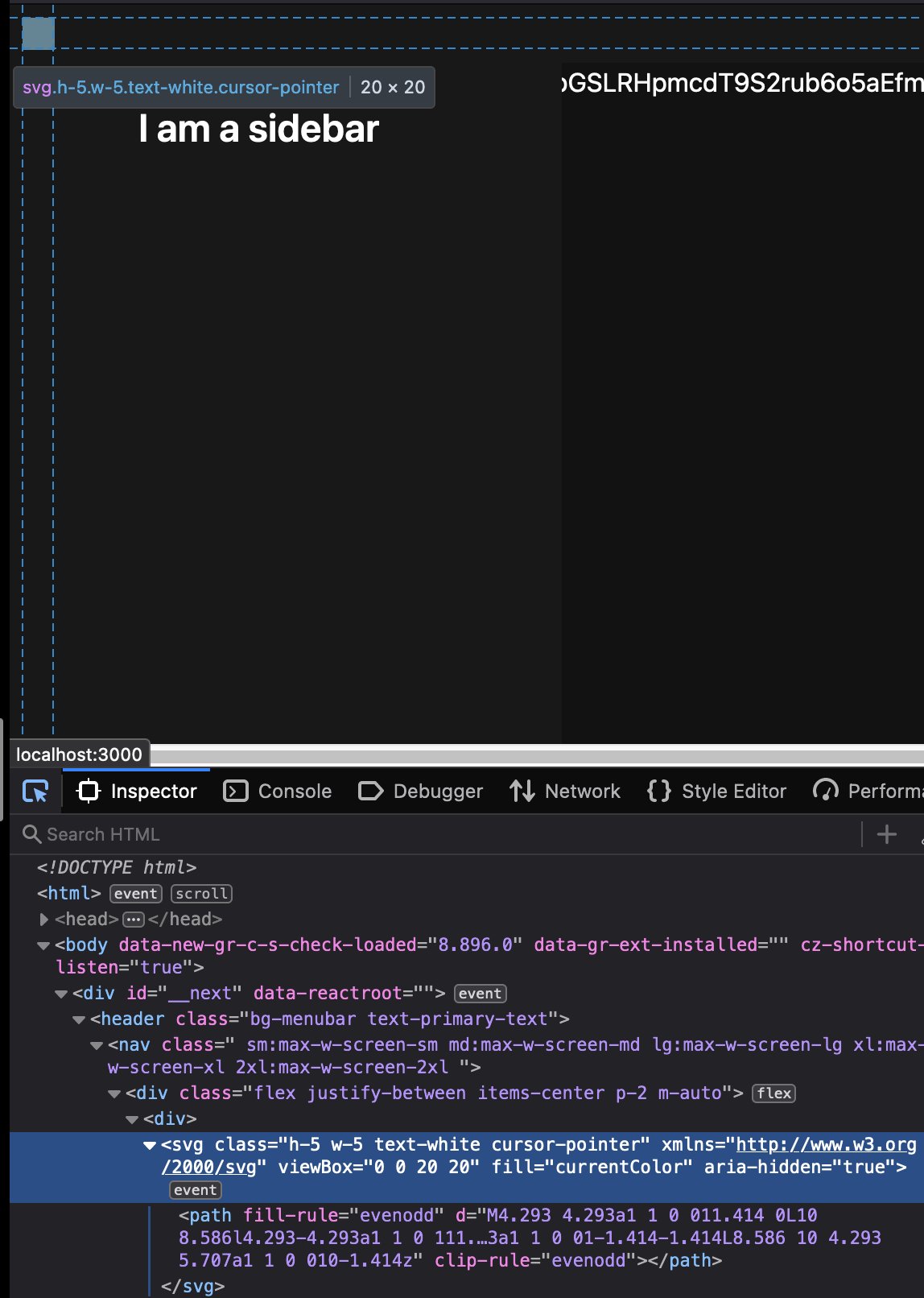The height and width of the screenshot is (1298, 924).
Task: Select the path element row
Action: point(530,1238)
